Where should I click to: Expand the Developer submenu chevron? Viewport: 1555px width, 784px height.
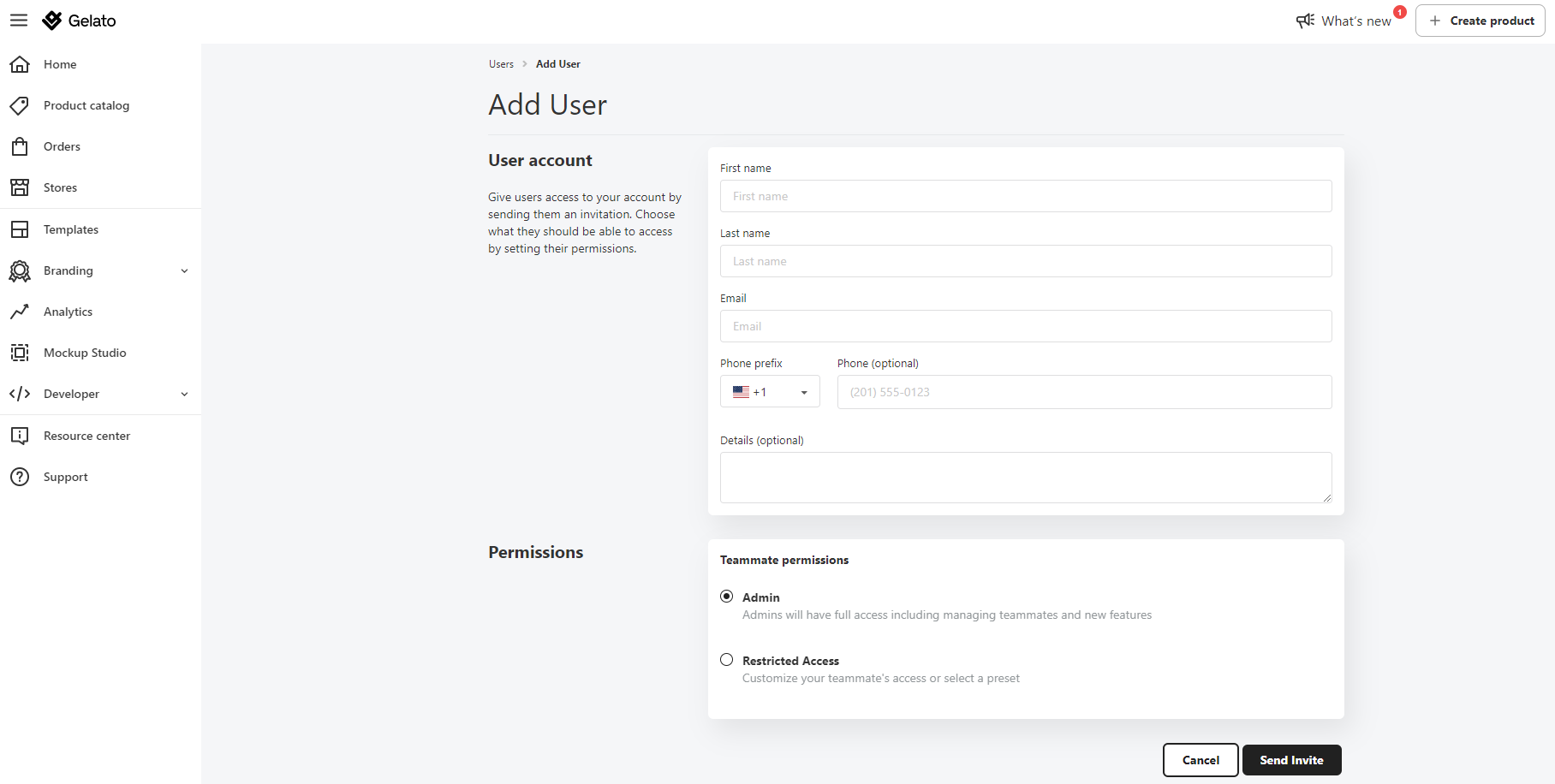coord(184,395)
